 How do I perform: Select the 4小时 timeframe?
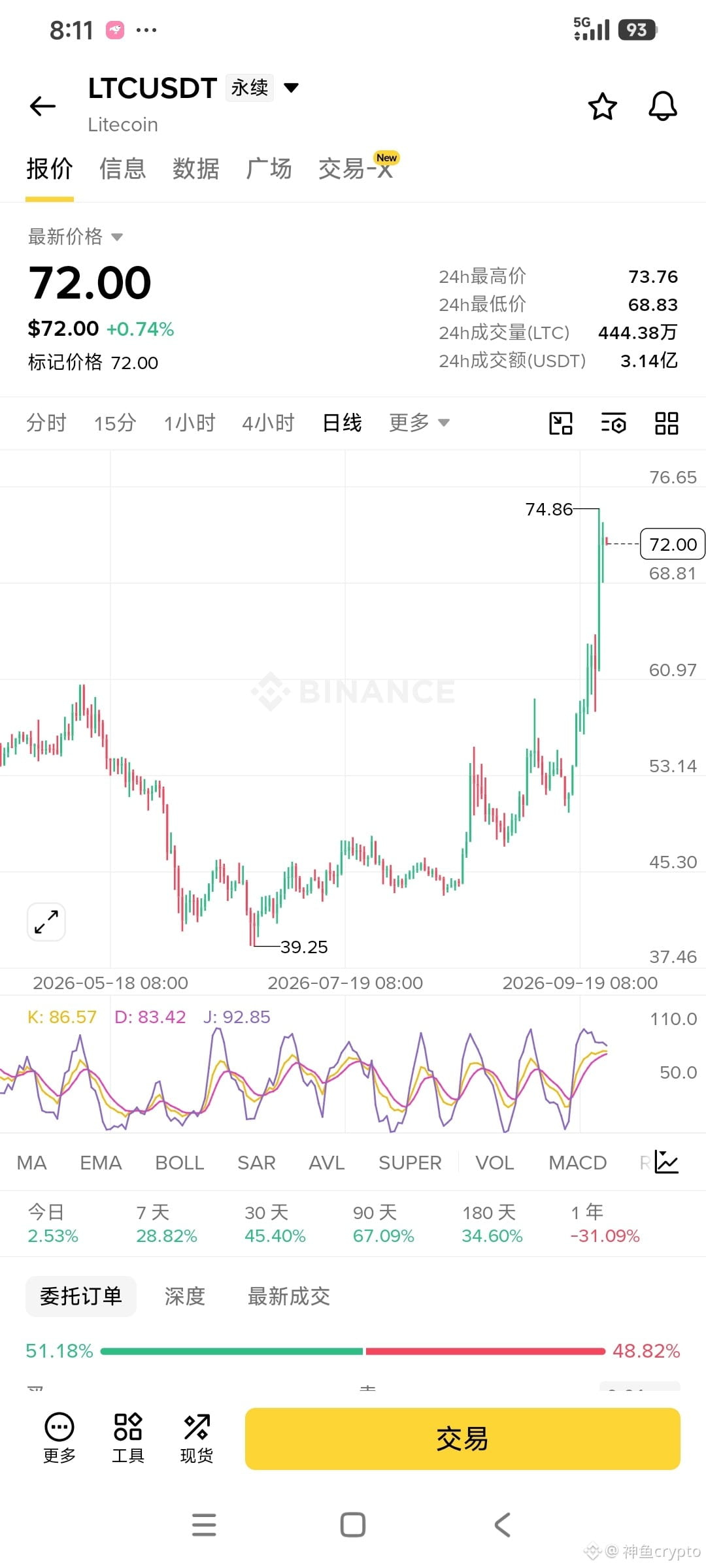click(268, 423)
